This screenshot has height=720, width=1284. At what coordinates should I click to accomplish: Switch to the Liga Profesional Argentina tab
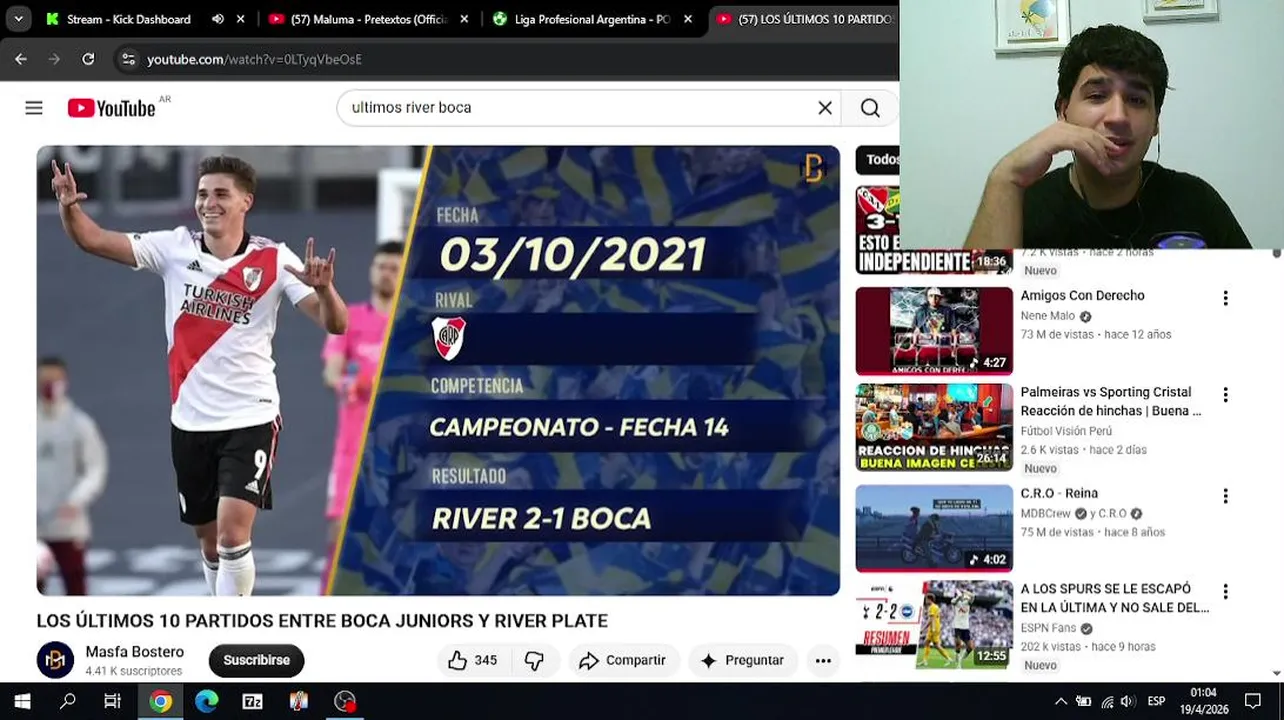coord(581,19)
